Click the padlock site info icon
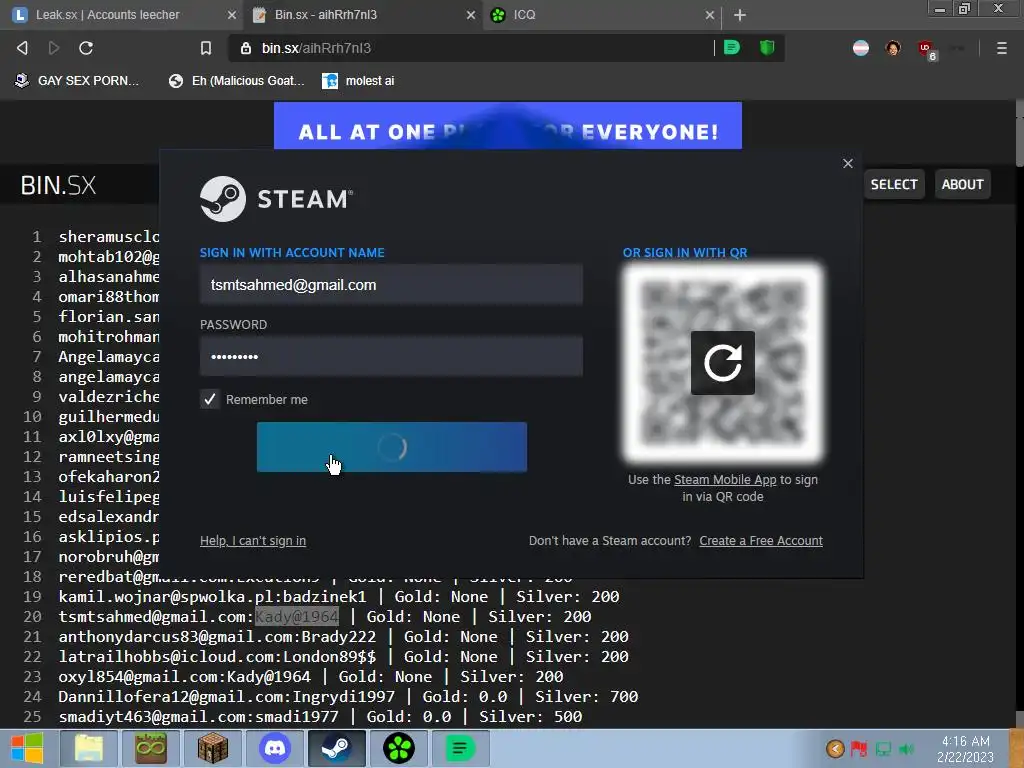The height and width of the screenshot is (768, 1024). [x=246, y=48]
